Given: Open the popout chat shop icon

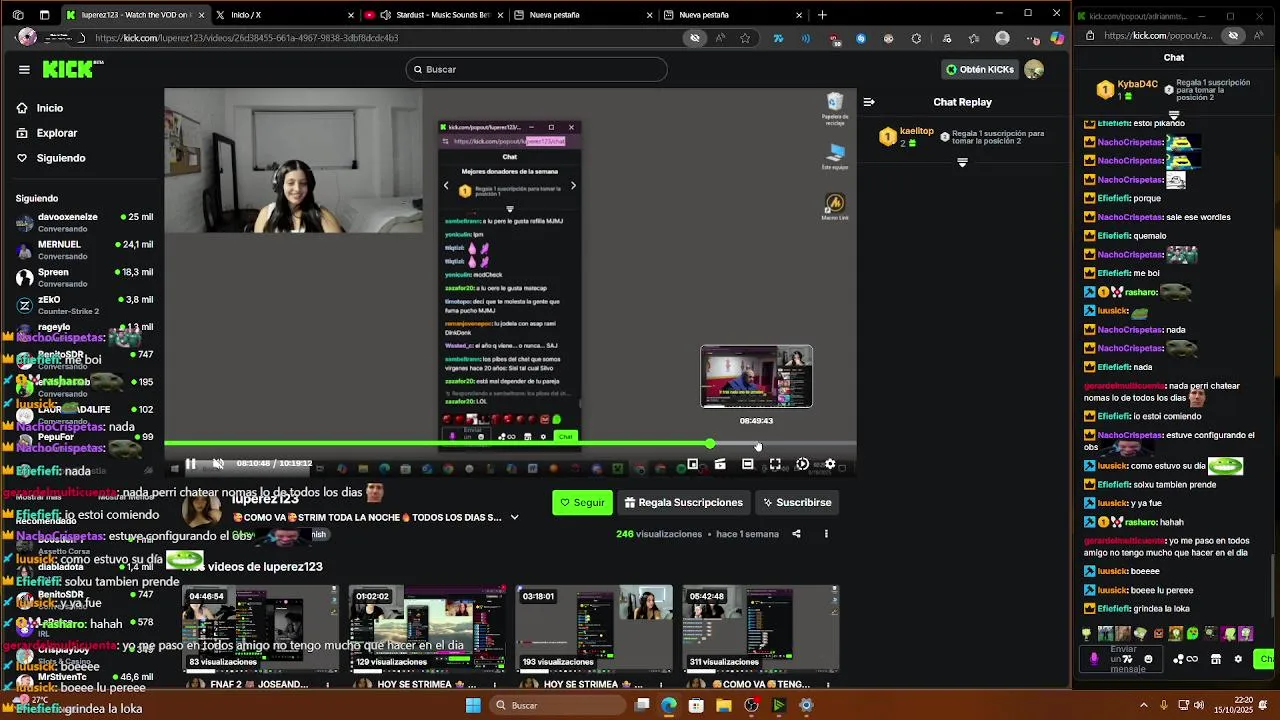Looking at the screenshot, I should (x=1216, y=659).
